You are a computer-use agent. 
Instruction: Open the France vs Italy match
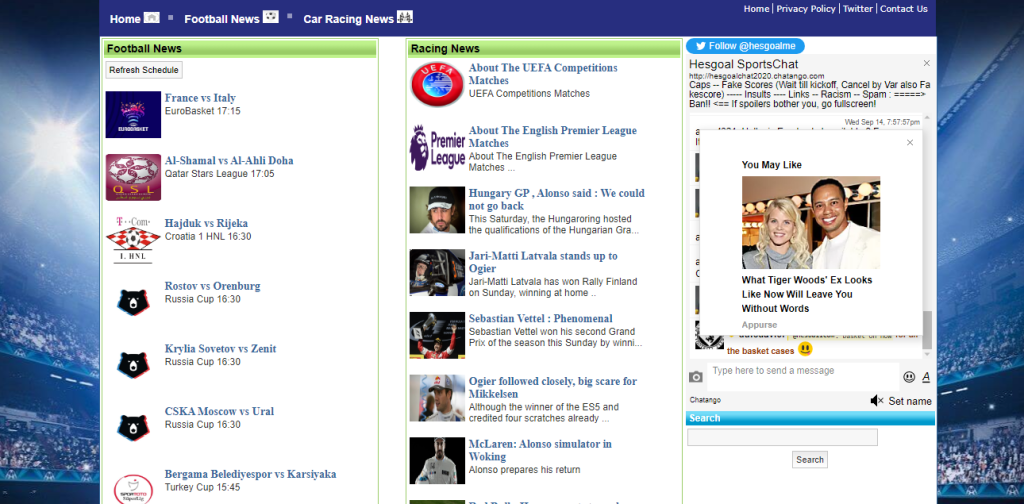[x=200, y=98]
